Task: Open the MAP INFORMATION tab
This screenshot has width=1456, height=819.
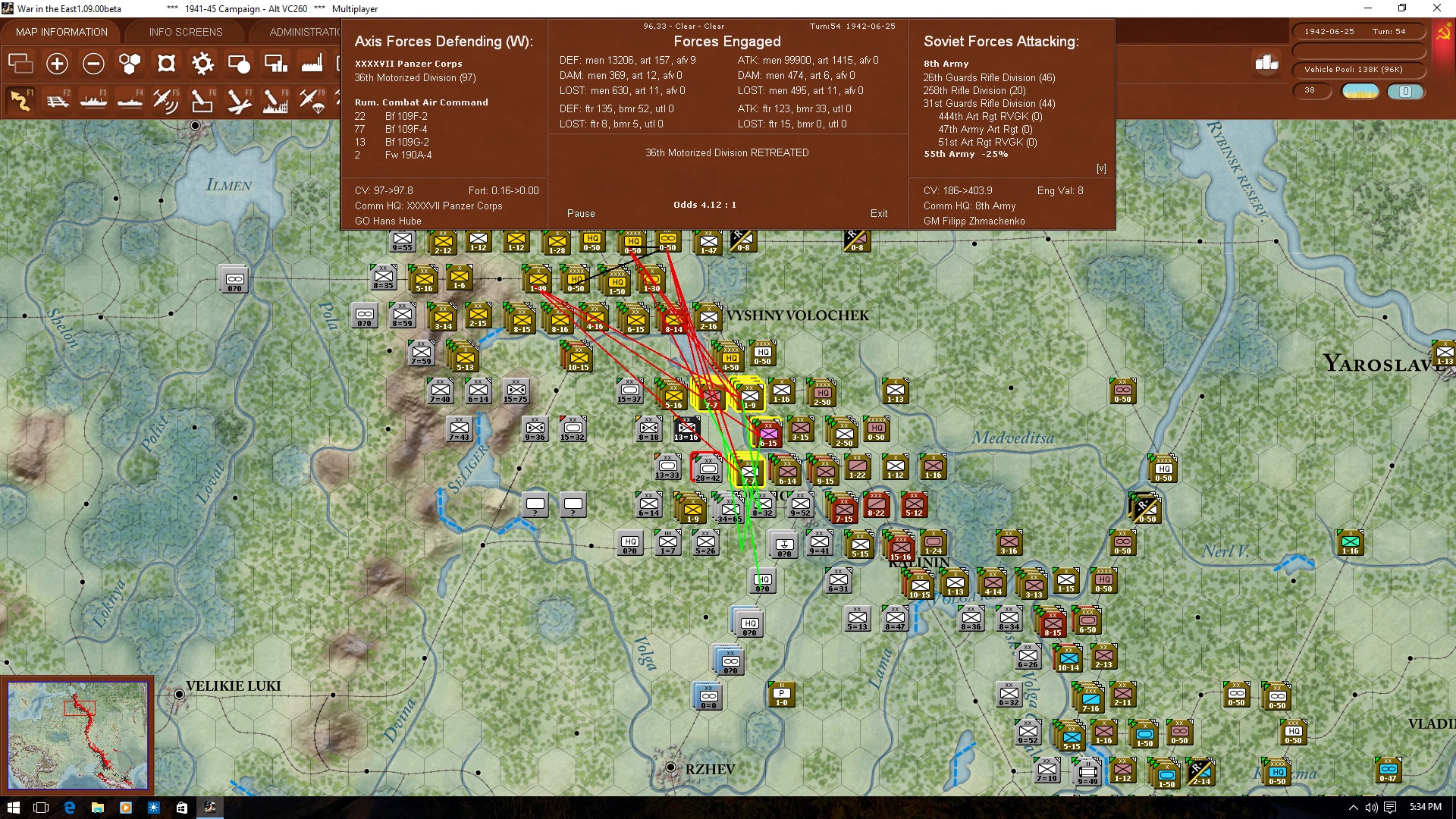Action: tap(61, 32)
